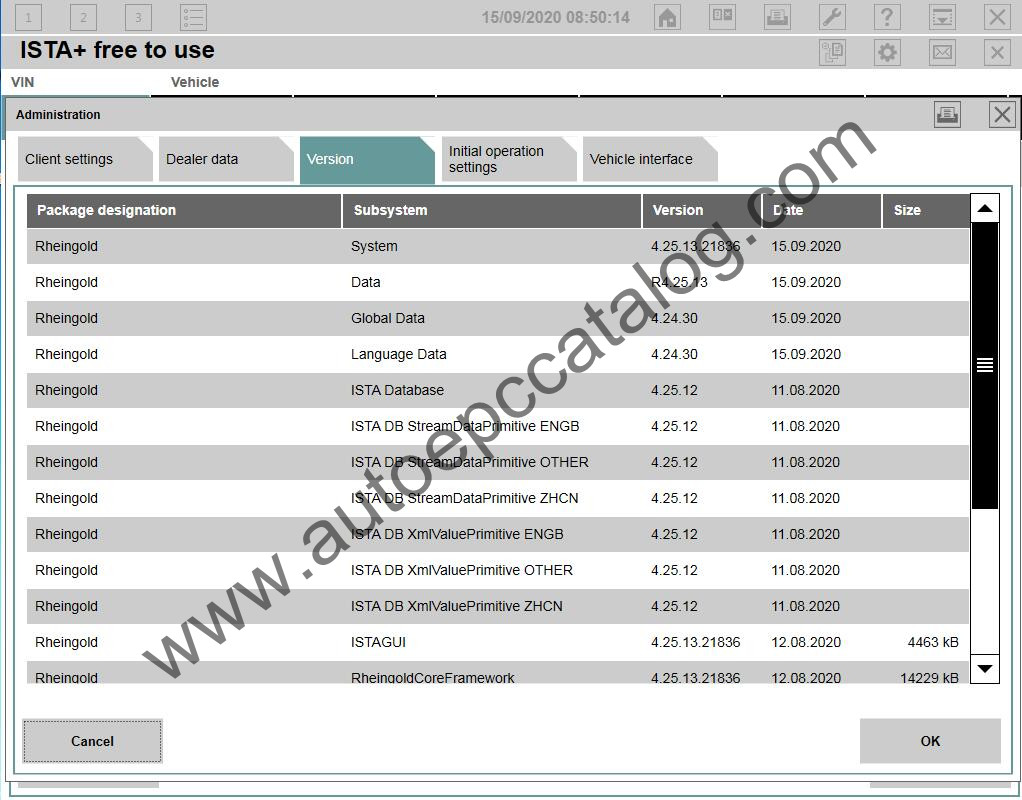Screen dimensions: 1022x800
Task: Click the date and time display
Action: [555, 18]
